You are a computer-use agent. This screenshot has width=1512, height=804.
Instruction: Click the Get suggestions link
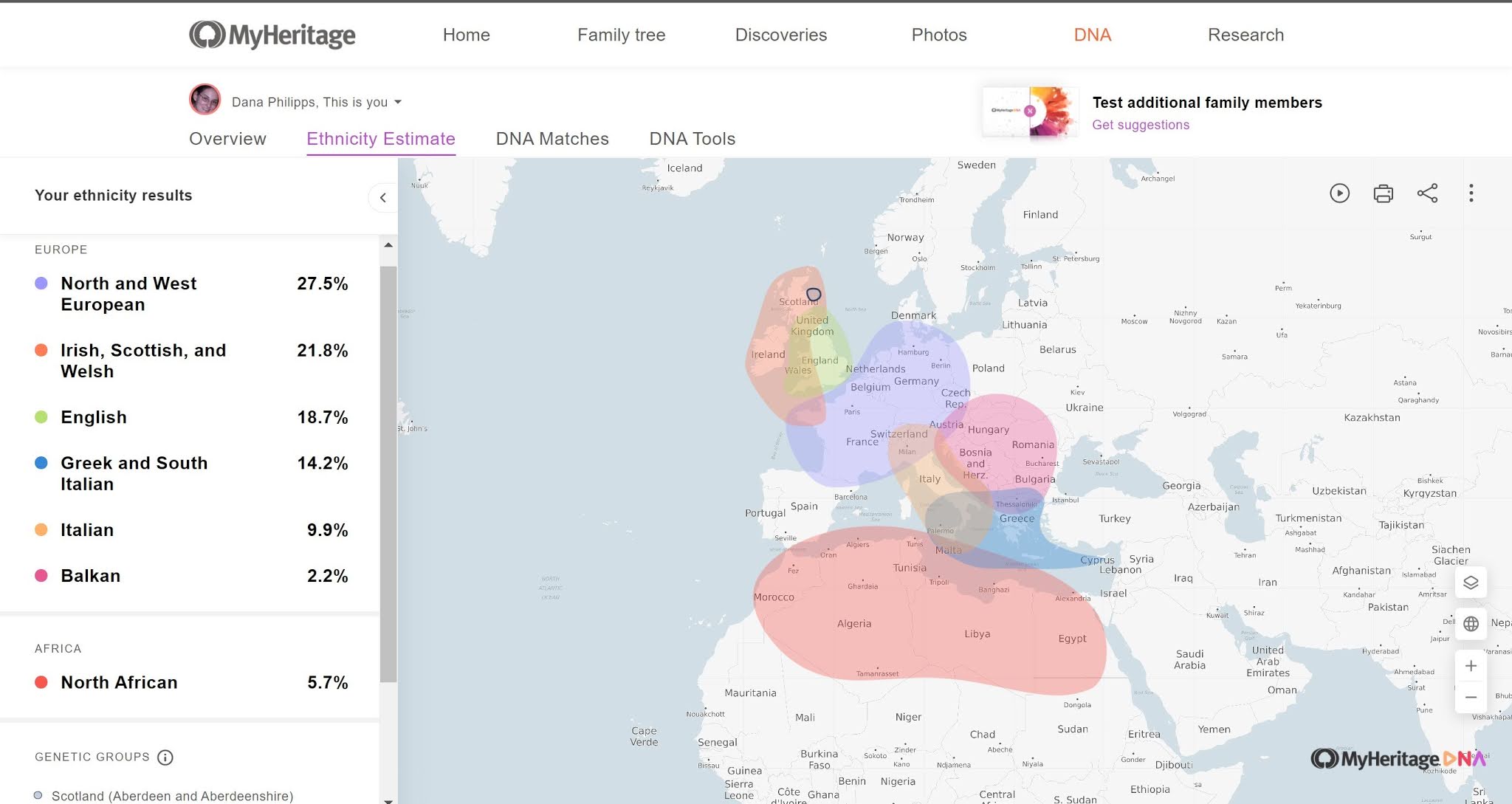1140,125
